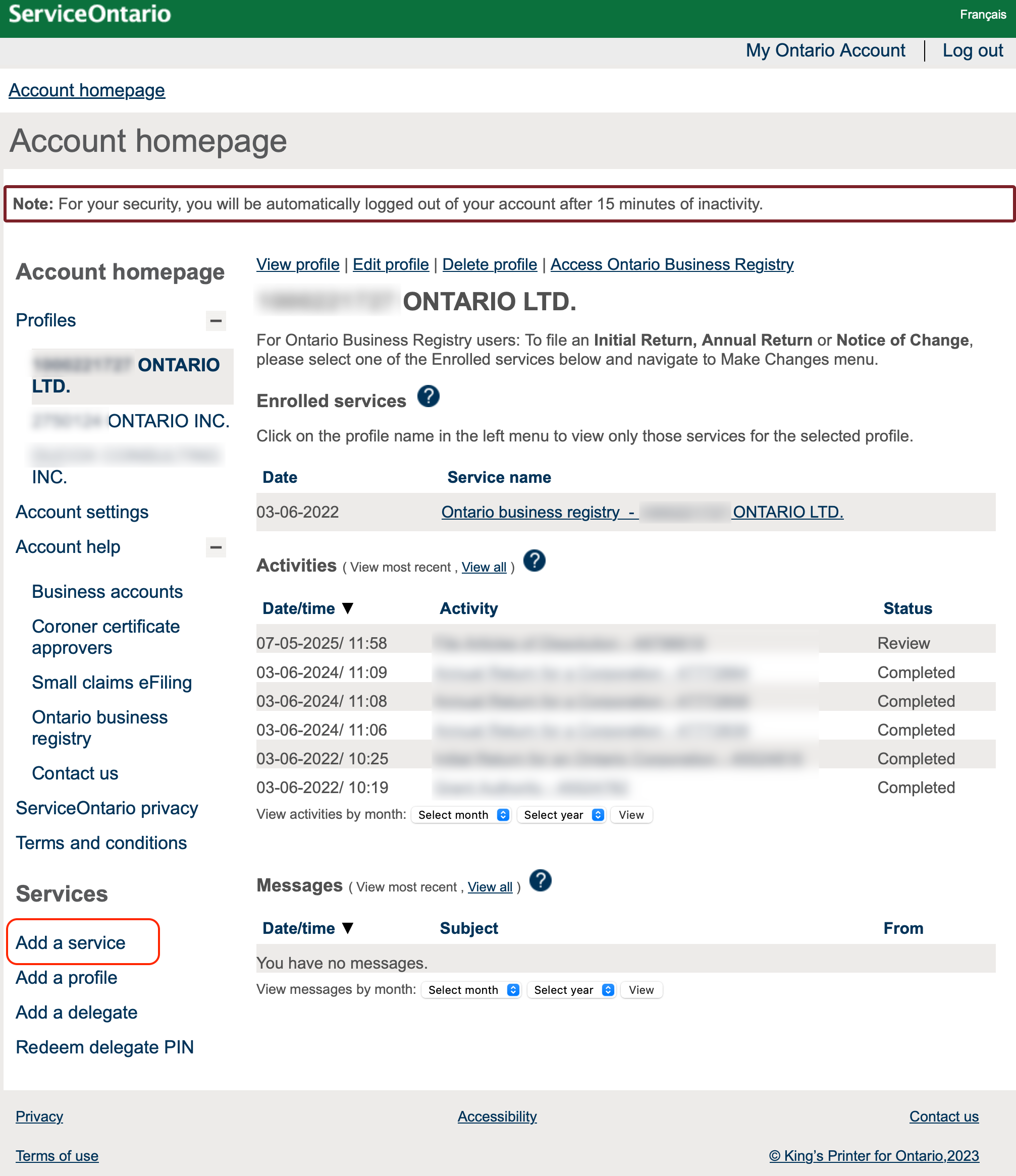Open Activities help question mark icon
This screenshot has height=1176, width=1016.
click(534, 561)
